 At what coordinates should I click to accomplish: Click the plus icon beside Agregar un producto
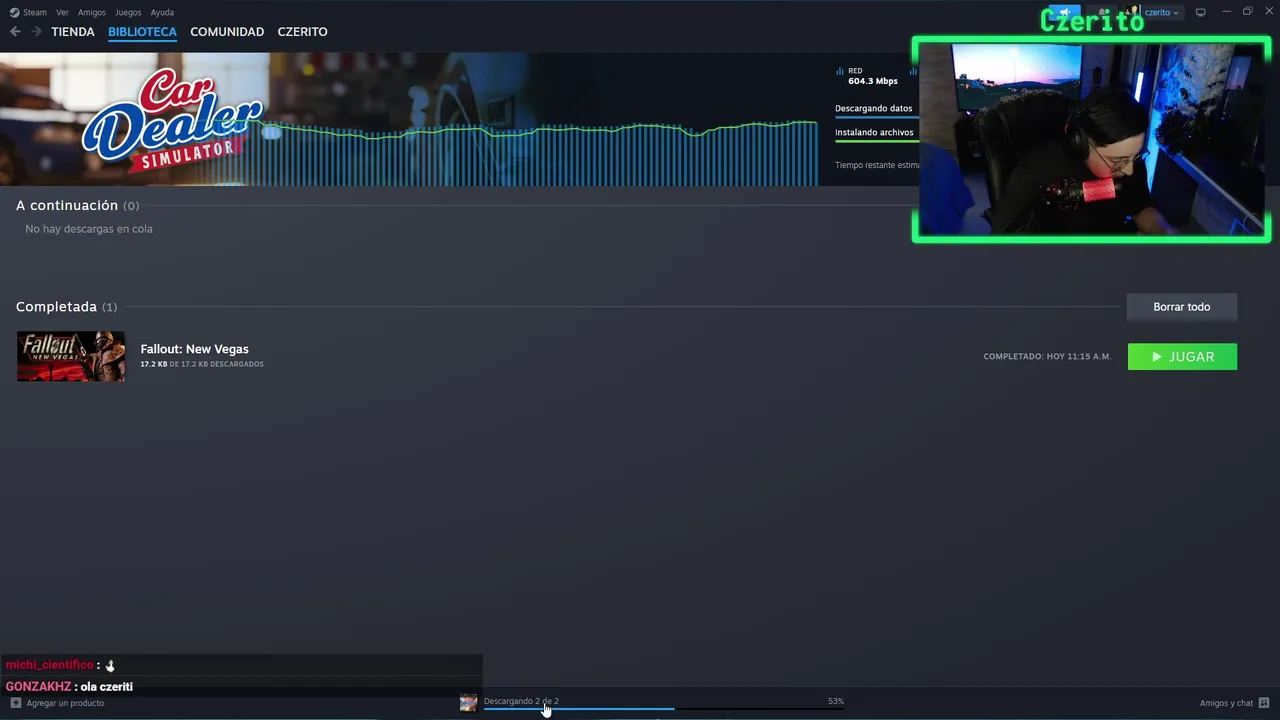16,703
